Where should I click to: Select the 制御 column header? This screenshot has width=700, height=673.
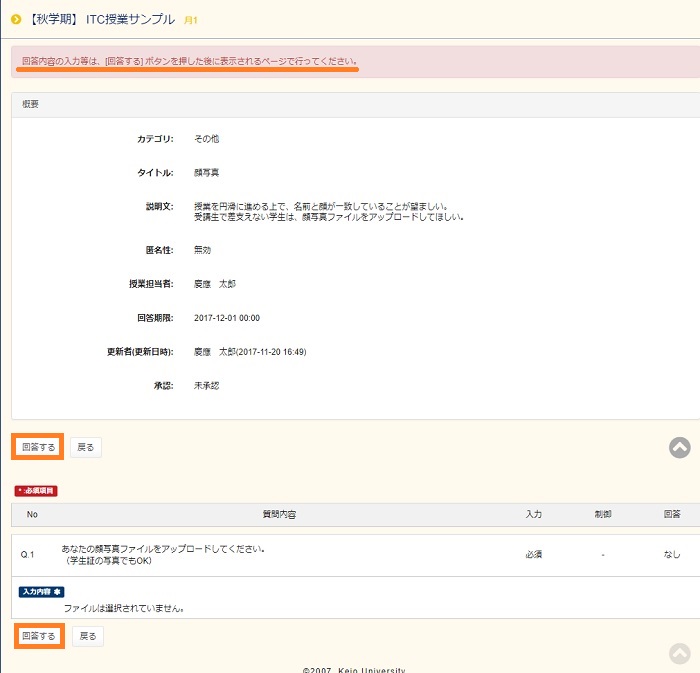[603, 514]
